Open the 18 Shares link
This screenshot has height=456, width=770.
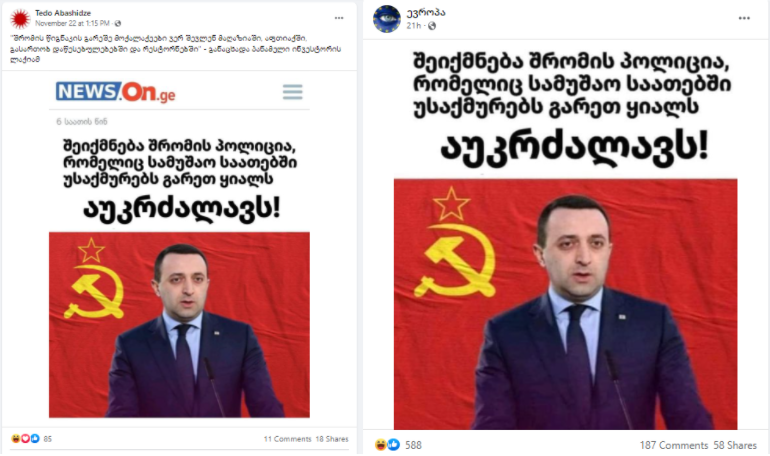[332, 439]
